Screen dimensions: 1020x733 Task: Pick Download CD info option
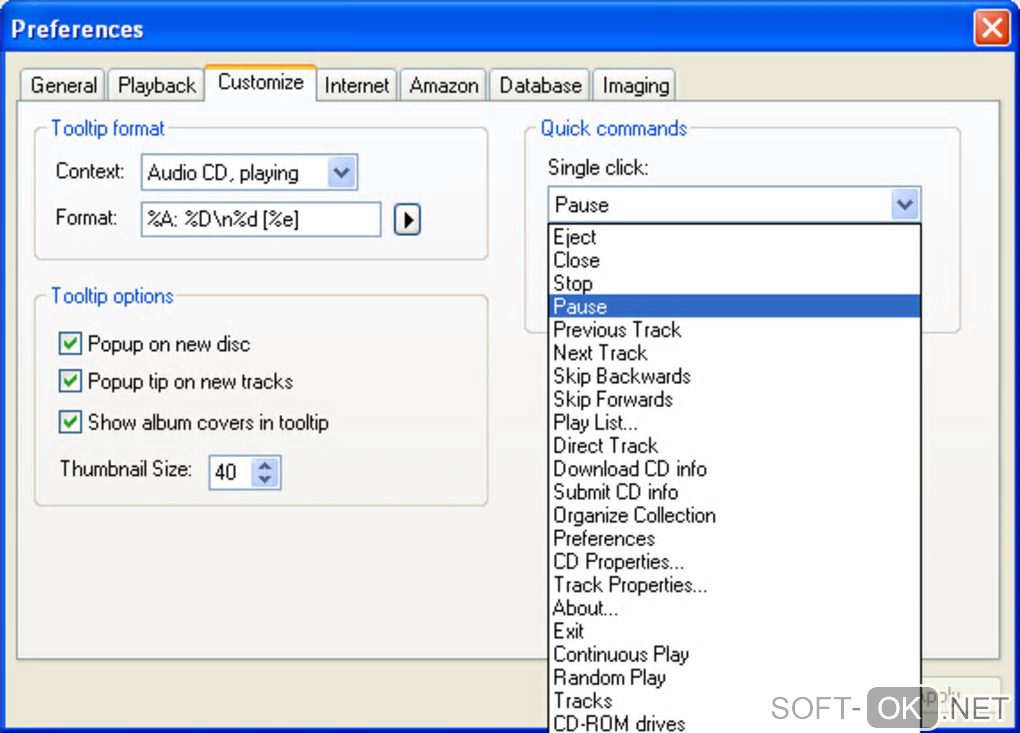point(630,469)
